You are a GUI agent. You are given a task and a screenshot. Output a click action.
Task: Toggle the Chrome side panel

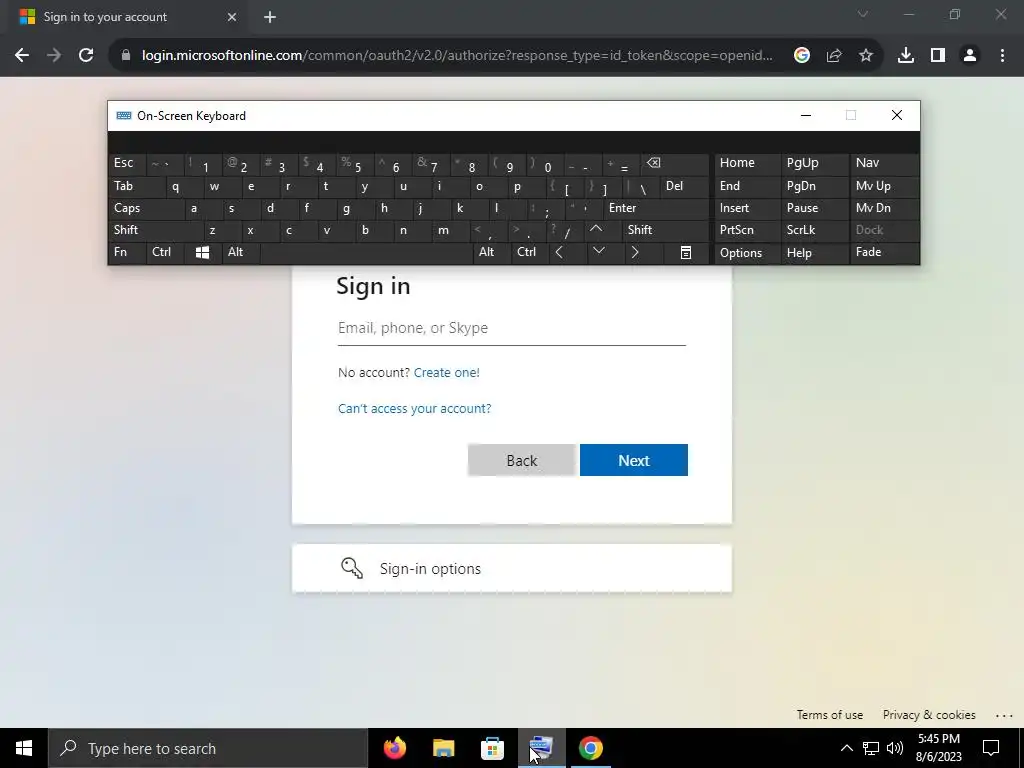[x=938, y=56]
